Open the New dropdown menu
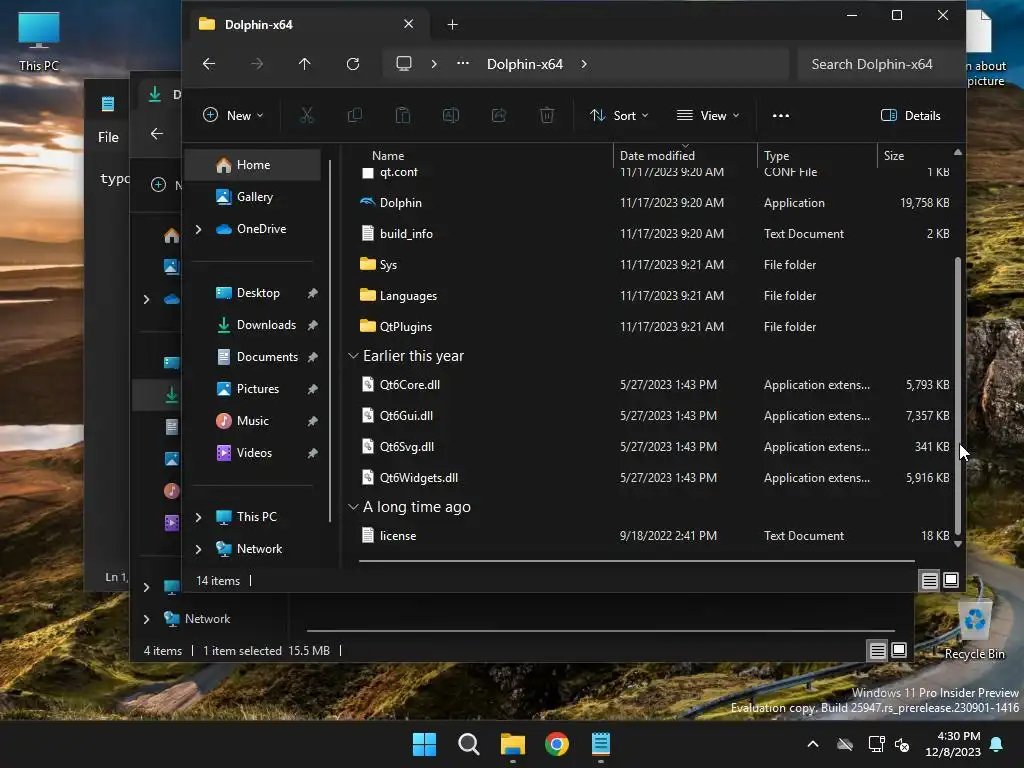The width and height of the screenshot is (1024, 768). 233,116
